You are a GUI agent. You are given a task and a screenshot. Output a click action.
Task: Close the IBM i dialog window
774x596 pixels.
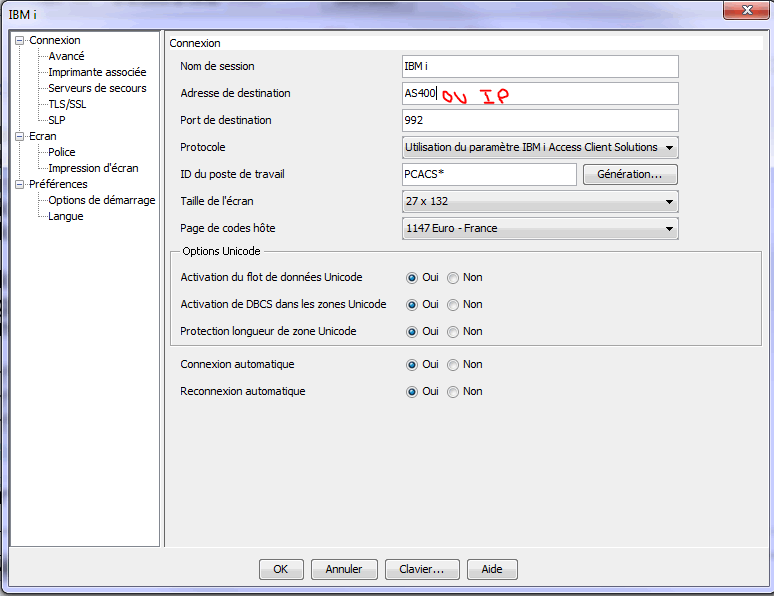pyautogui.click(x=746, y=10)
